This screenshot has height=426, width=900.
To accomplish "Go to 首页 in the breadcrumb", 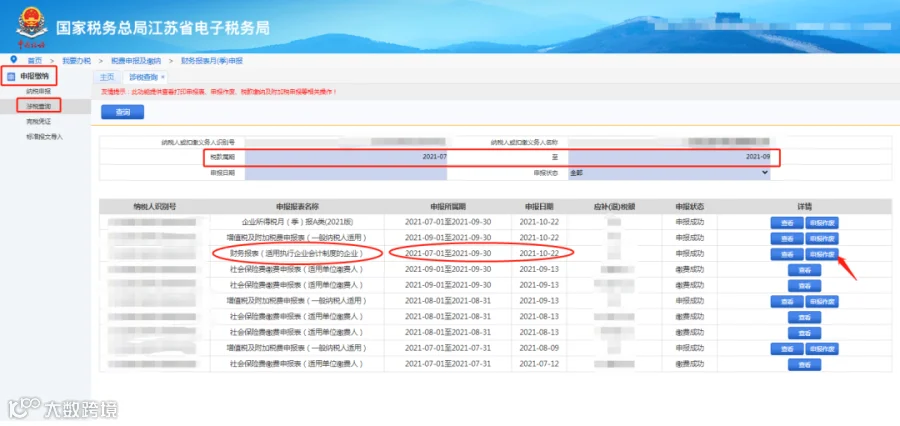I will (34, 60).
